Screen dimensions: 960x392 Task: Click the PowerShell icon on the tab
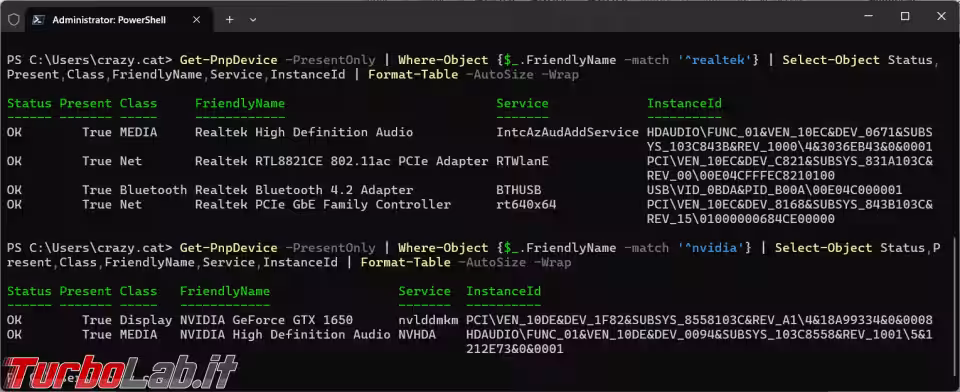(x=38, y=20)
